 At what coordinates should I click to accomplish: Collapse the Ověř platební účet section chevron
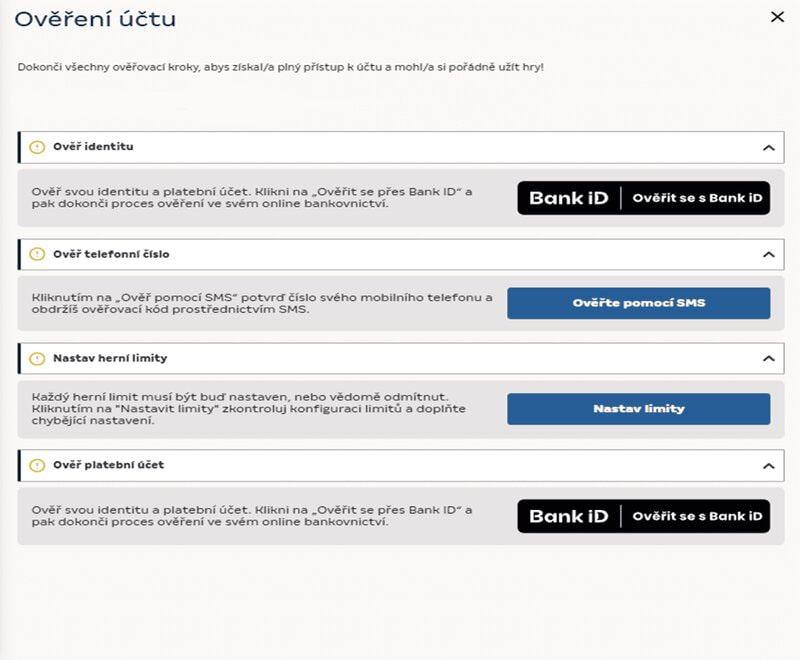[768, 466]
